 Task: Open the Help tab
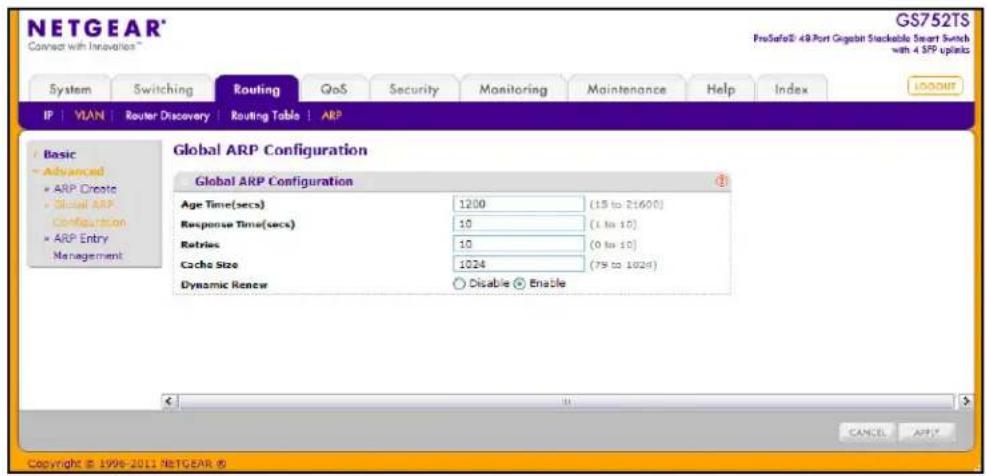click(x=721, y=89)
